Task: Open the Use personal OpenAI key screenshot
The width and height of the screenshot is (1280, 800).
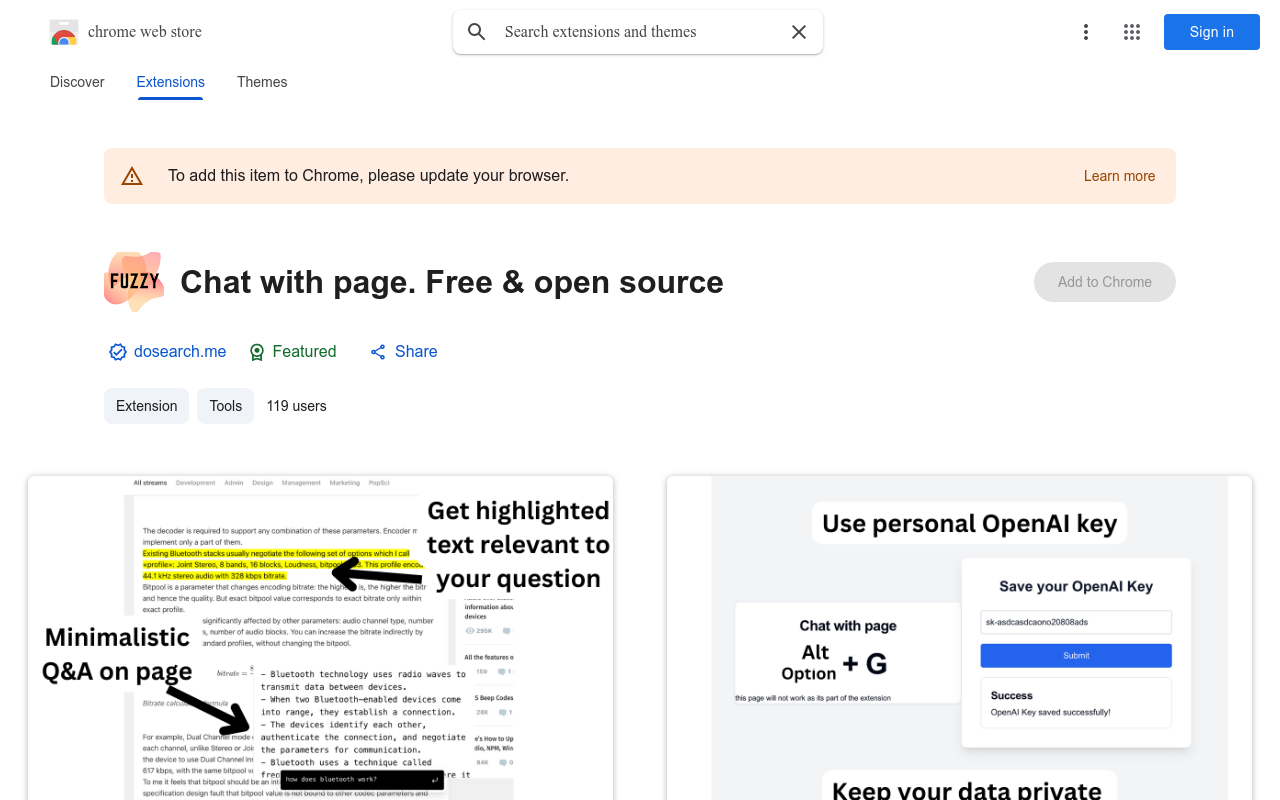Action: pyautogui.click(x=959, y=638)
